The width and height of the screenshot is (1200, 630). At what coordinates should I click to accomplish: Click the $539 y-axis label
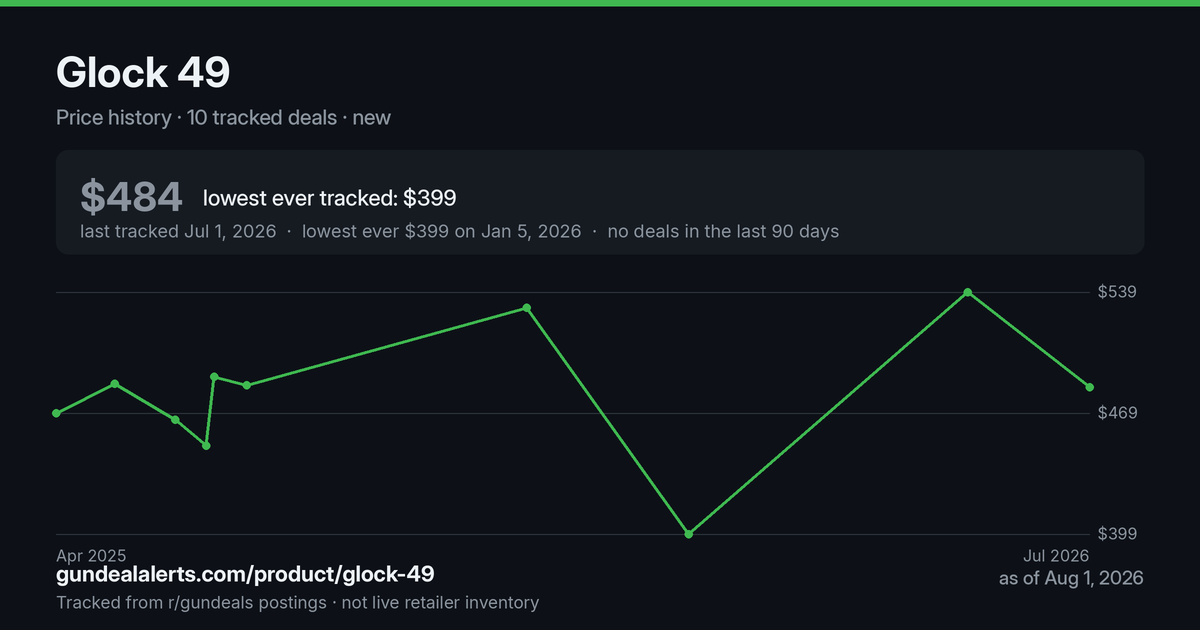tap(1118, 292)
